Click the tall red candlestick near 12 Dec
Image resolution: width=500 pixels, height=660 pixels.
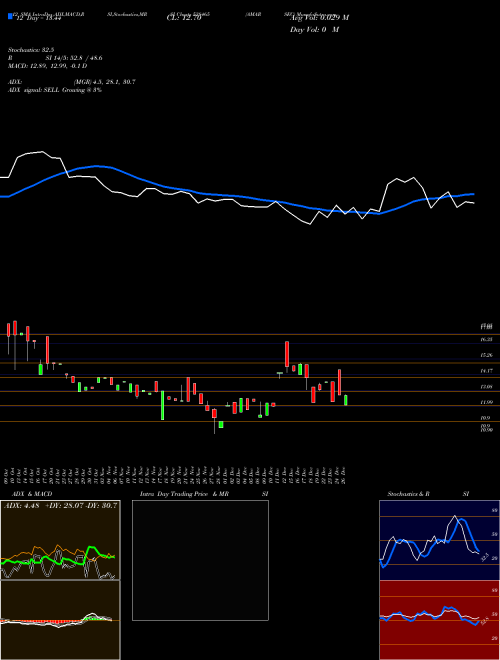coord(287,354)
